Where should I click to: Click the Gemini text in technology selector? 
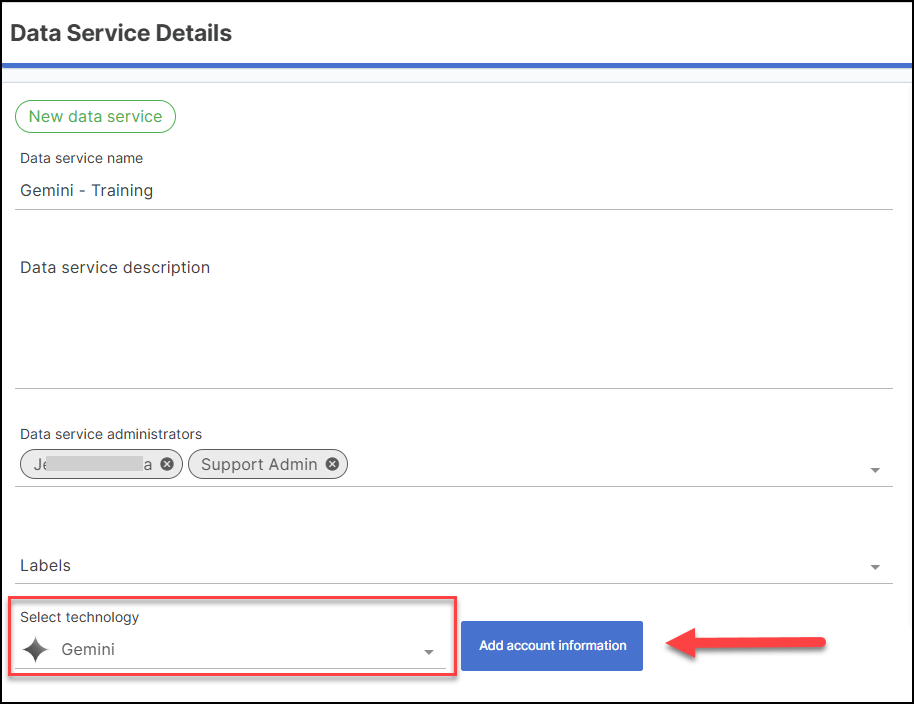tap(88, 650)
